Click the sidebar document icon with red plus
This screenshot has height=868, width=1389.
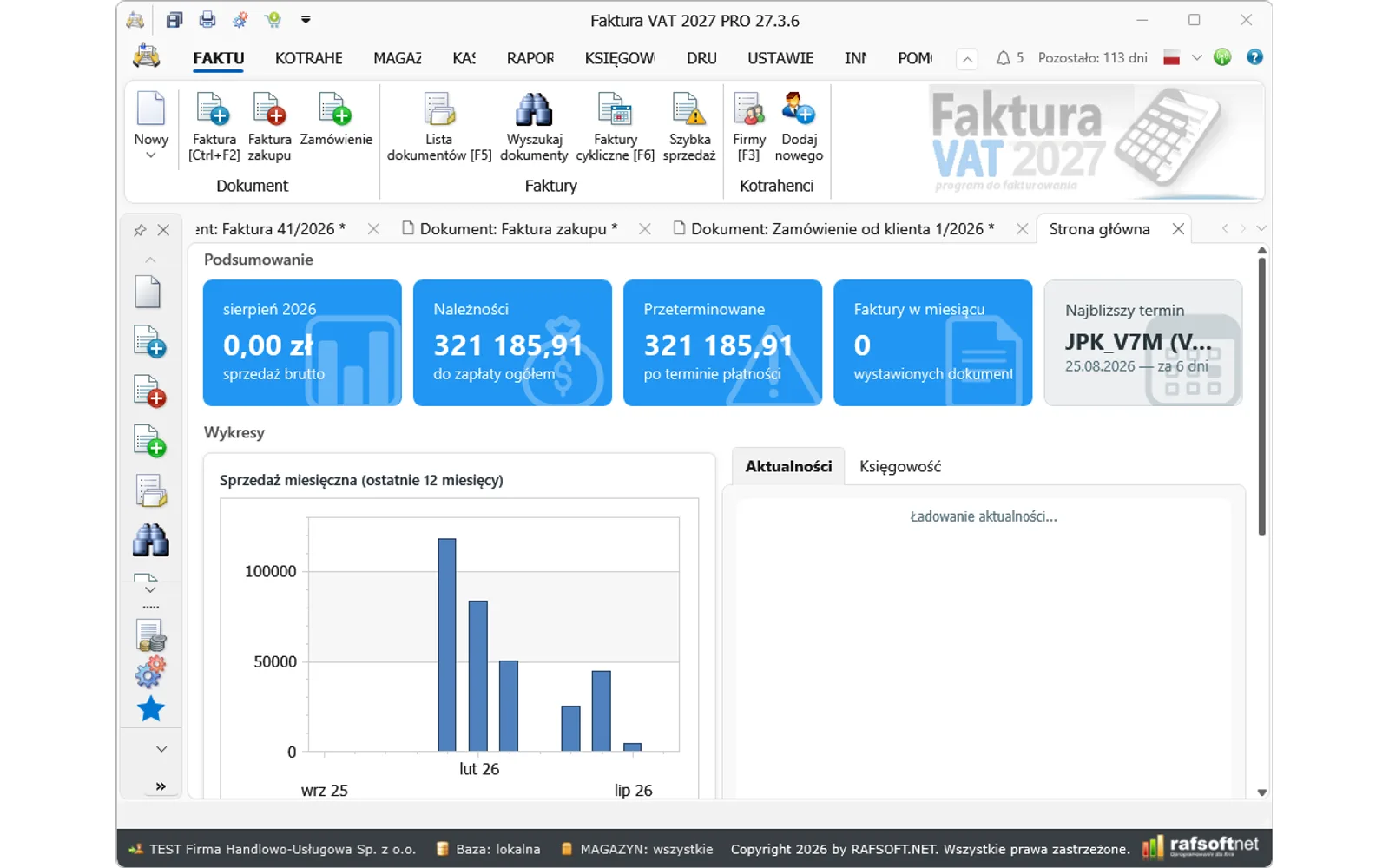[x=149, y=391]
